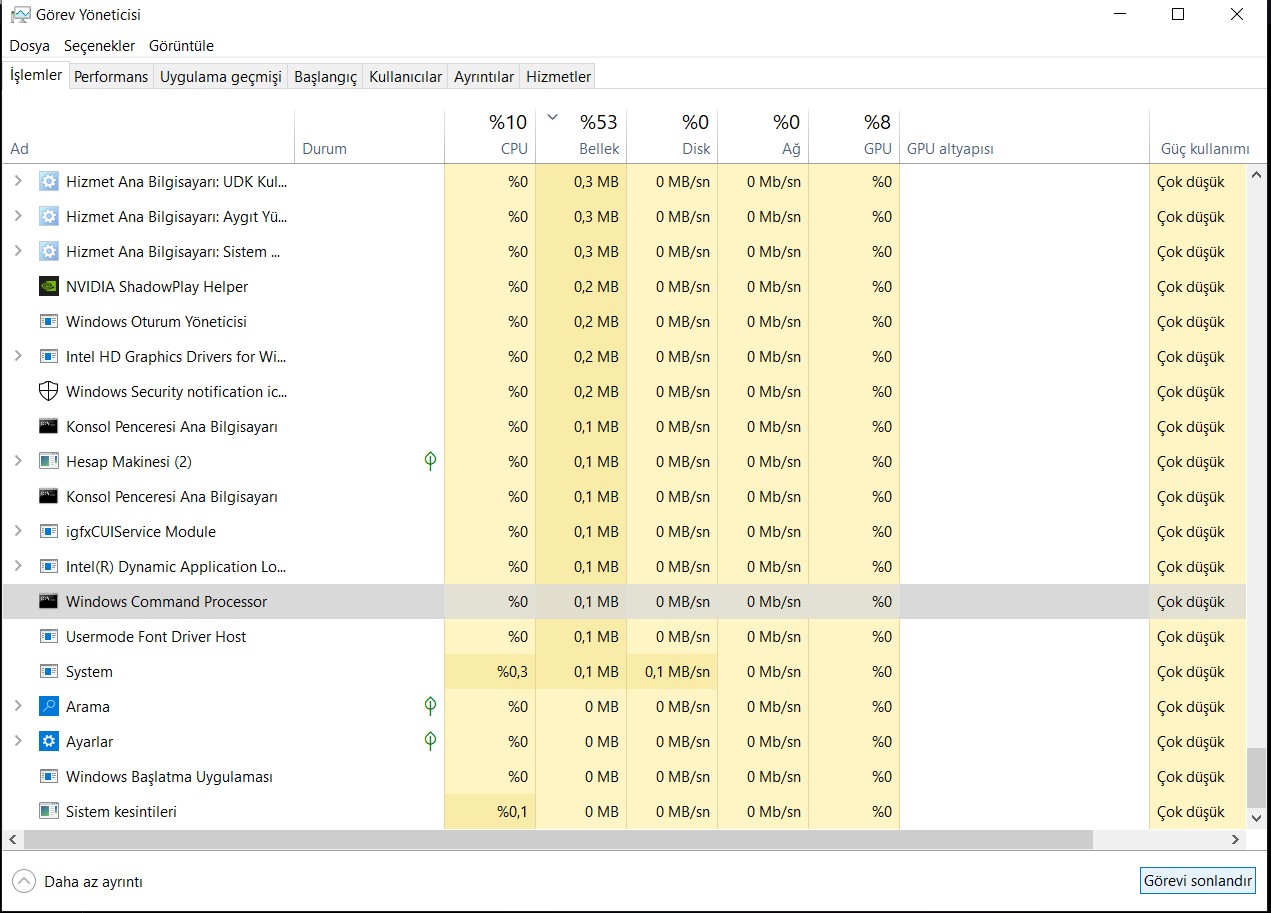Click the horizontal scrollbar right arrow

[x=1236, y=840]
